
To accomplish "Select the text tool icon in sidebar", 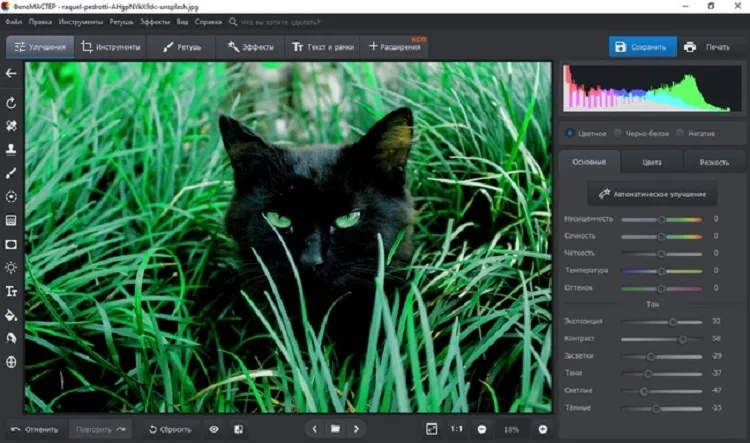I will pyautogui.click(x=11, y=291).
